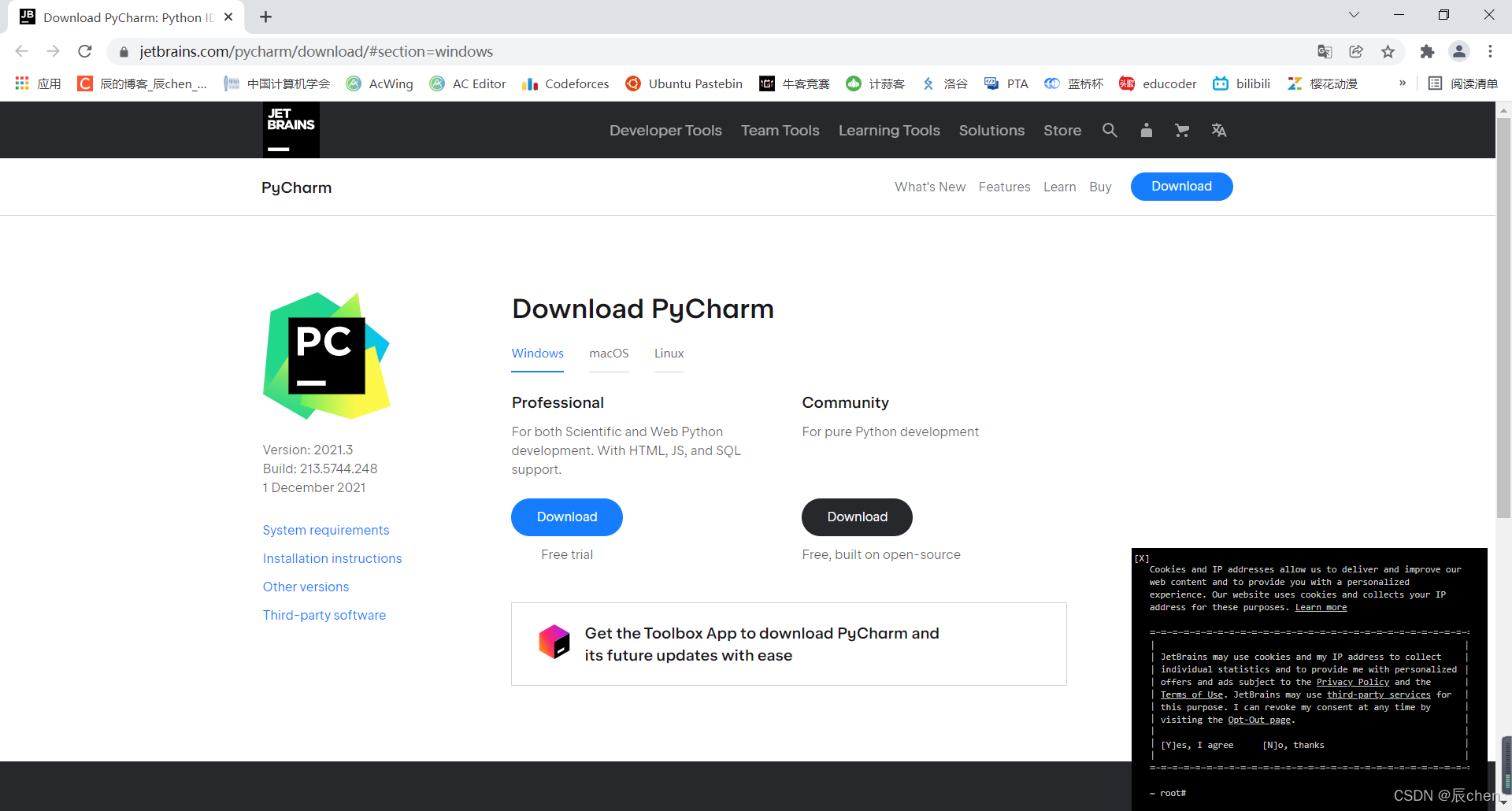The image size is (1512, 811).
Task: Open the Solutions menu
Action: tap(991, 131)
